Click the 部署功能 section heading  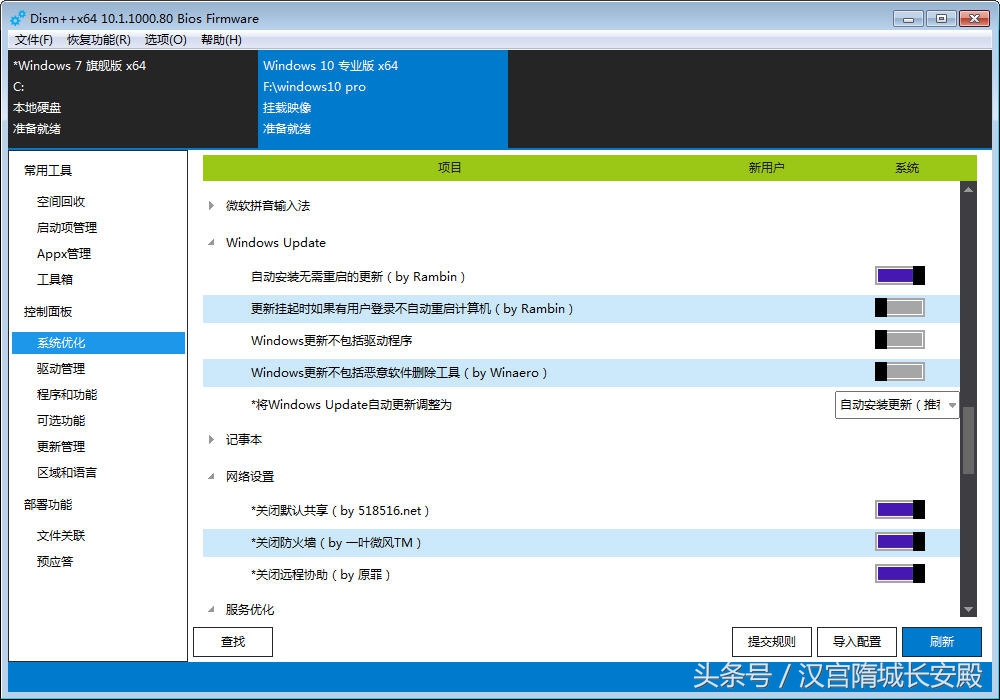(48, 505)
